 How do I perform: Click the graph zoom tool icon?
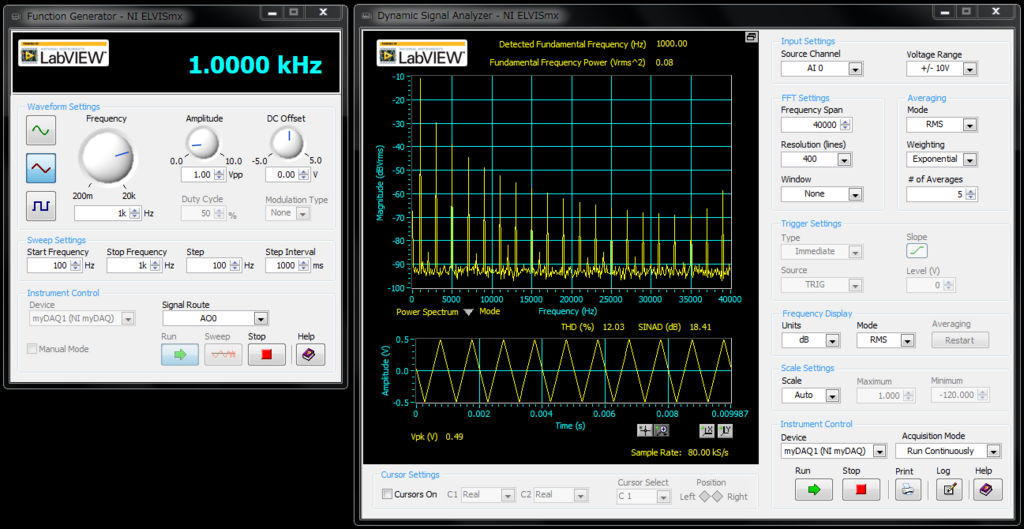coord(661,430)
